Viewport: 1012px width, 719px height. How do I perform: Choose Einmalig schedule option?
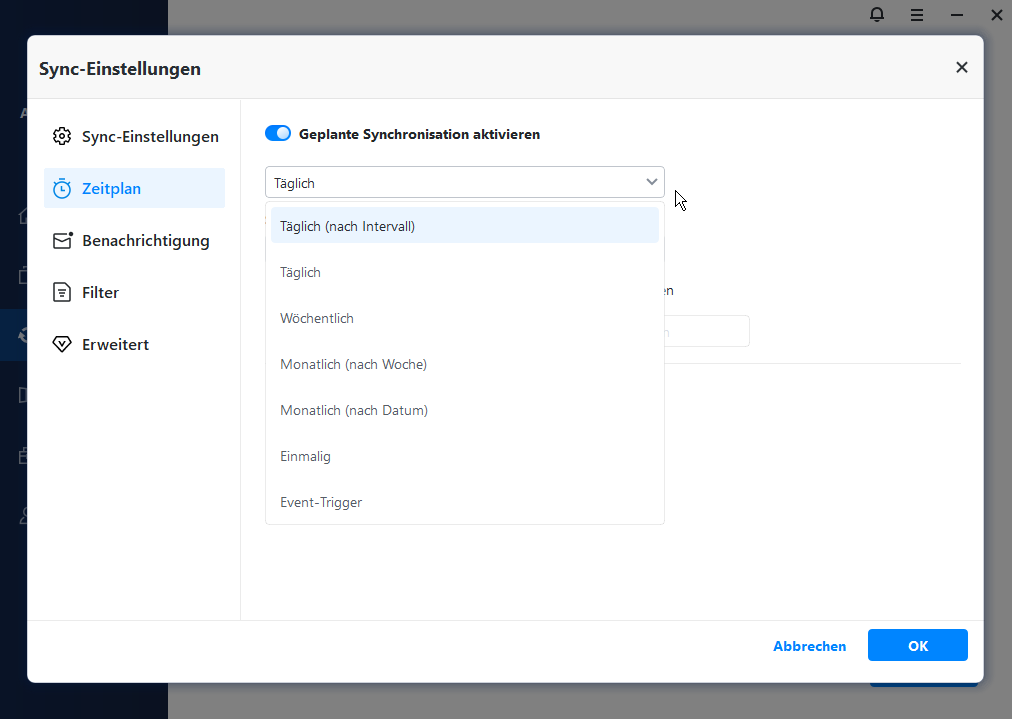(x=305, y=456)
